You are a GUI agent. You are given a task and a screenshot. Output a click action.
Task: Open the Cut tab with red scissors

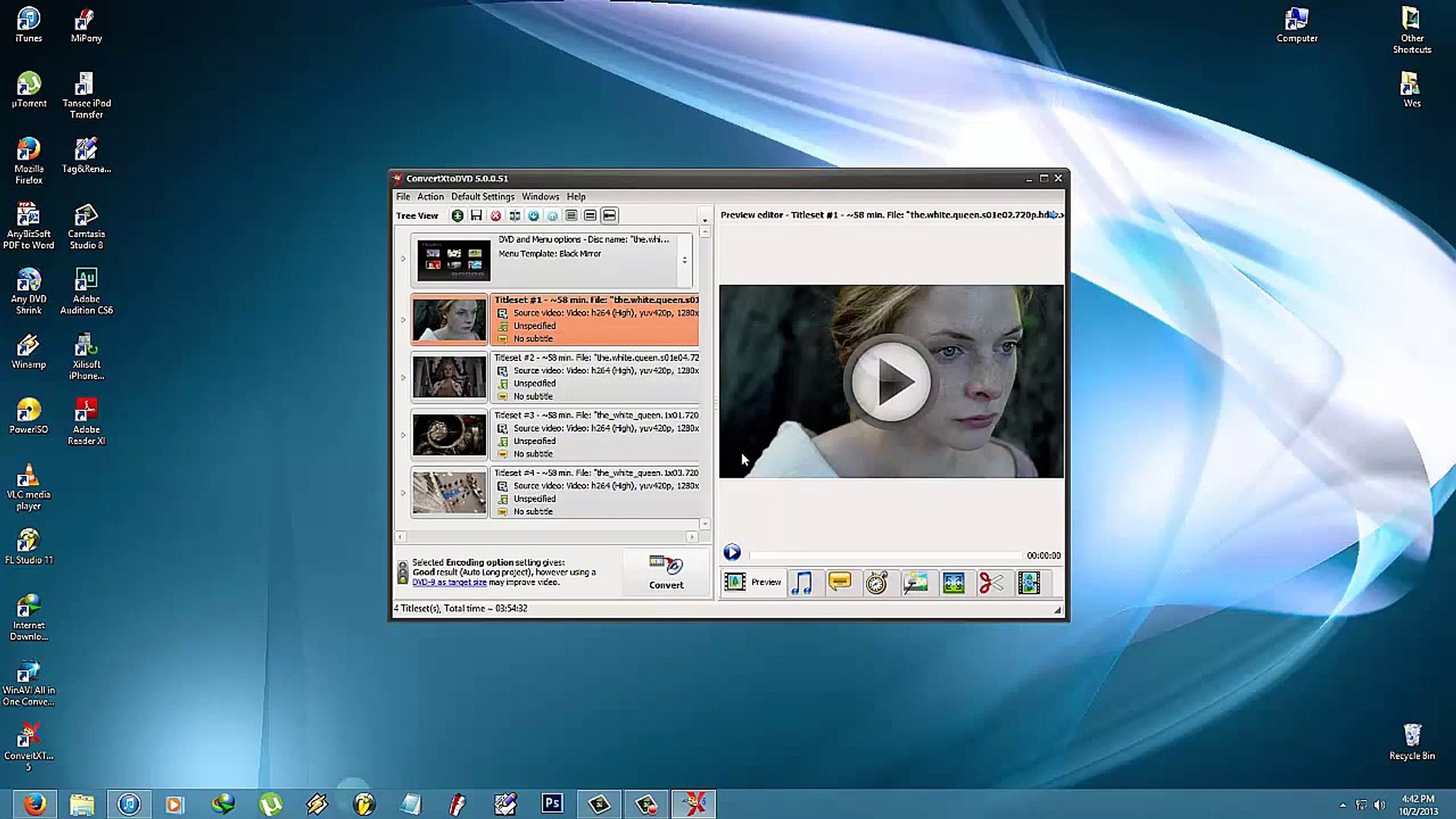991,582
